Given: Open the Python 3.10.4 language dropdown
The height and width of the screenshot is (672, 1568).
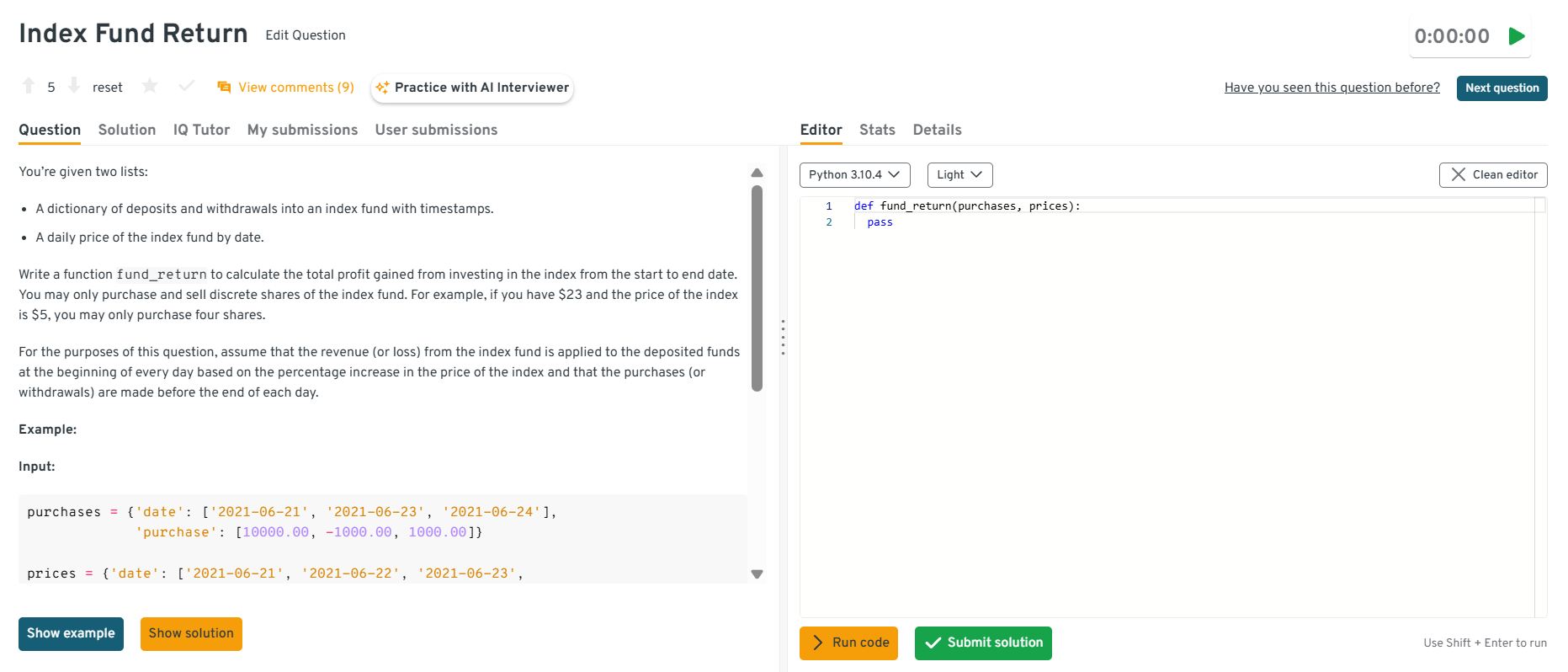Looking at the screenshot, I should [x=854, y=175].
